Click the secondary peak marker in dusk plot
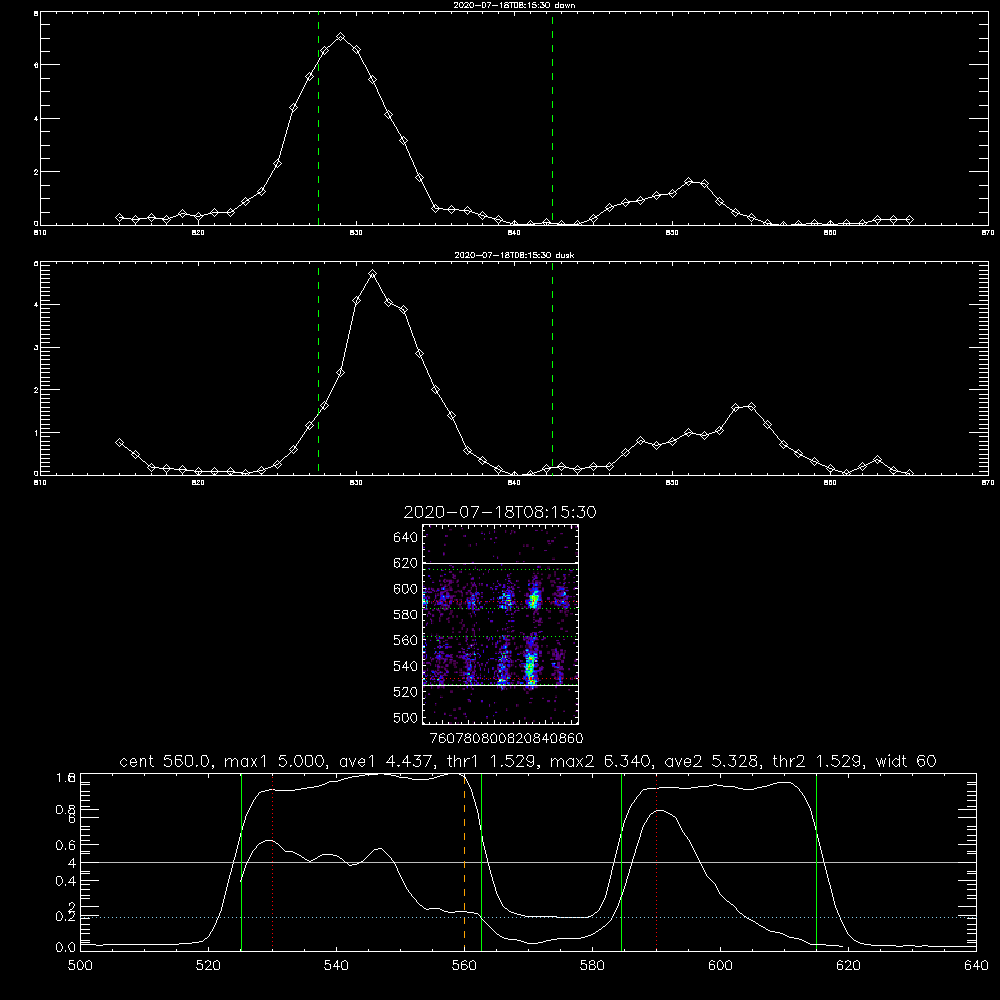The height and width of the screenshot is (1000, 1000). 751,406
